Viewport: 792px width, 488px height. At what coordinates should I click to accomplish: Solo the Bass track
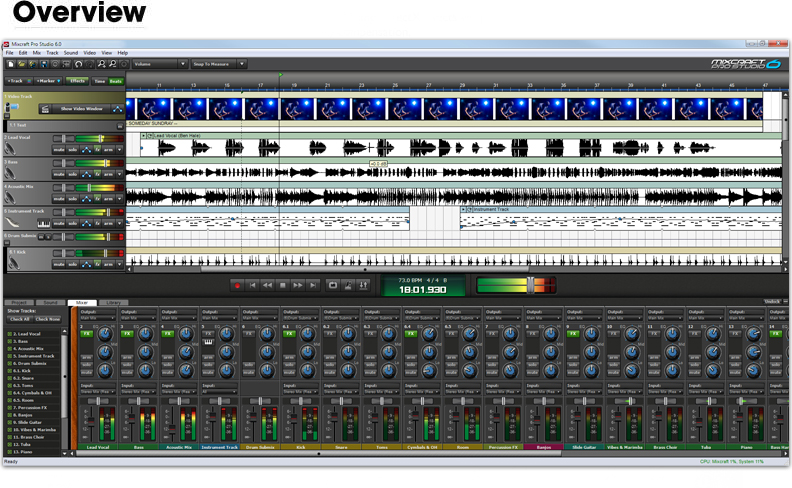pyautogui.click(x=74, y=173)
